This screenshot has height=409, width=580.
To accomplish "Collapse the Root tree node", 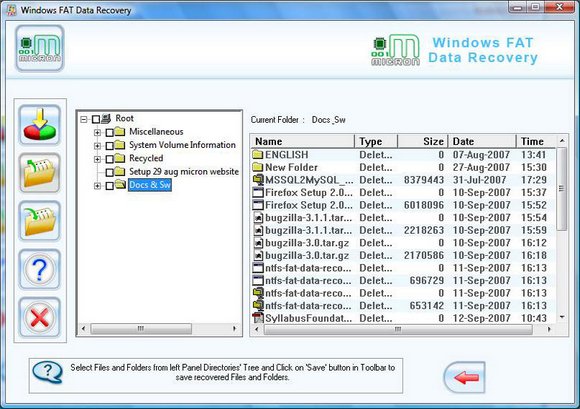I will pos(84,119).
